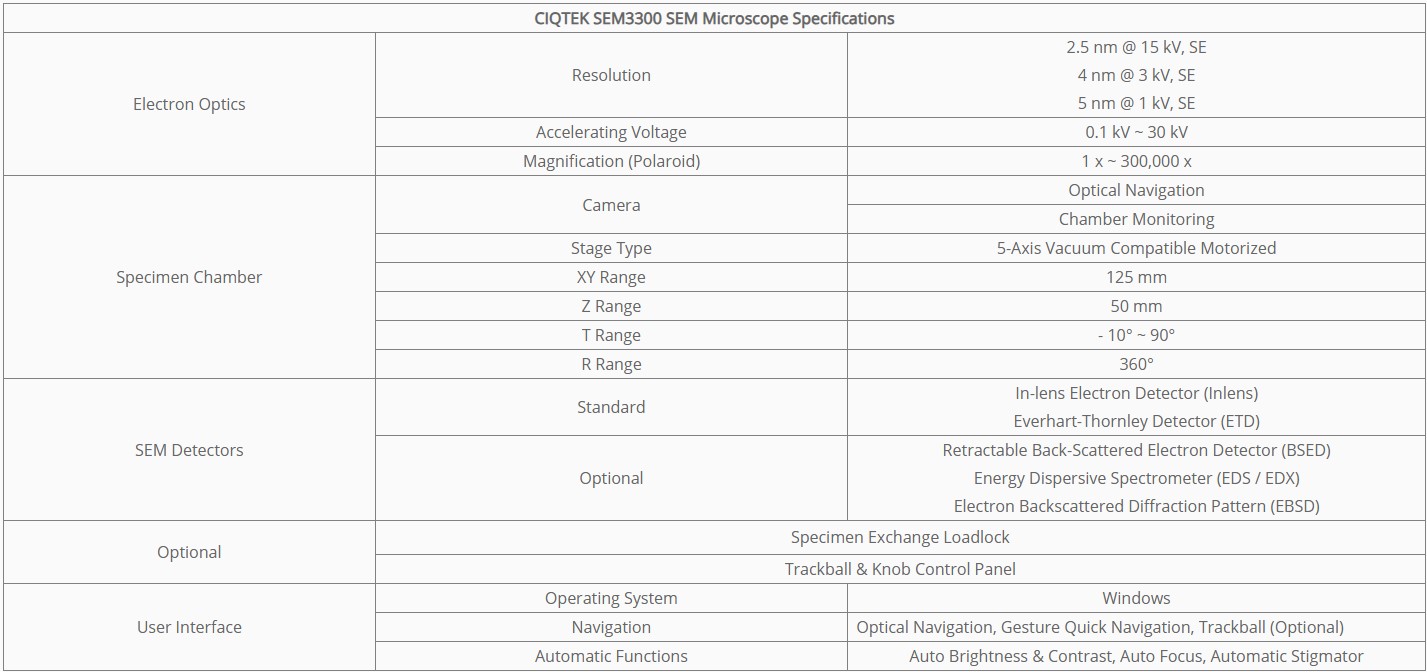Select the Electron Optics category cell
This screenshot has width=1427, height=672.
coord(189,104)
